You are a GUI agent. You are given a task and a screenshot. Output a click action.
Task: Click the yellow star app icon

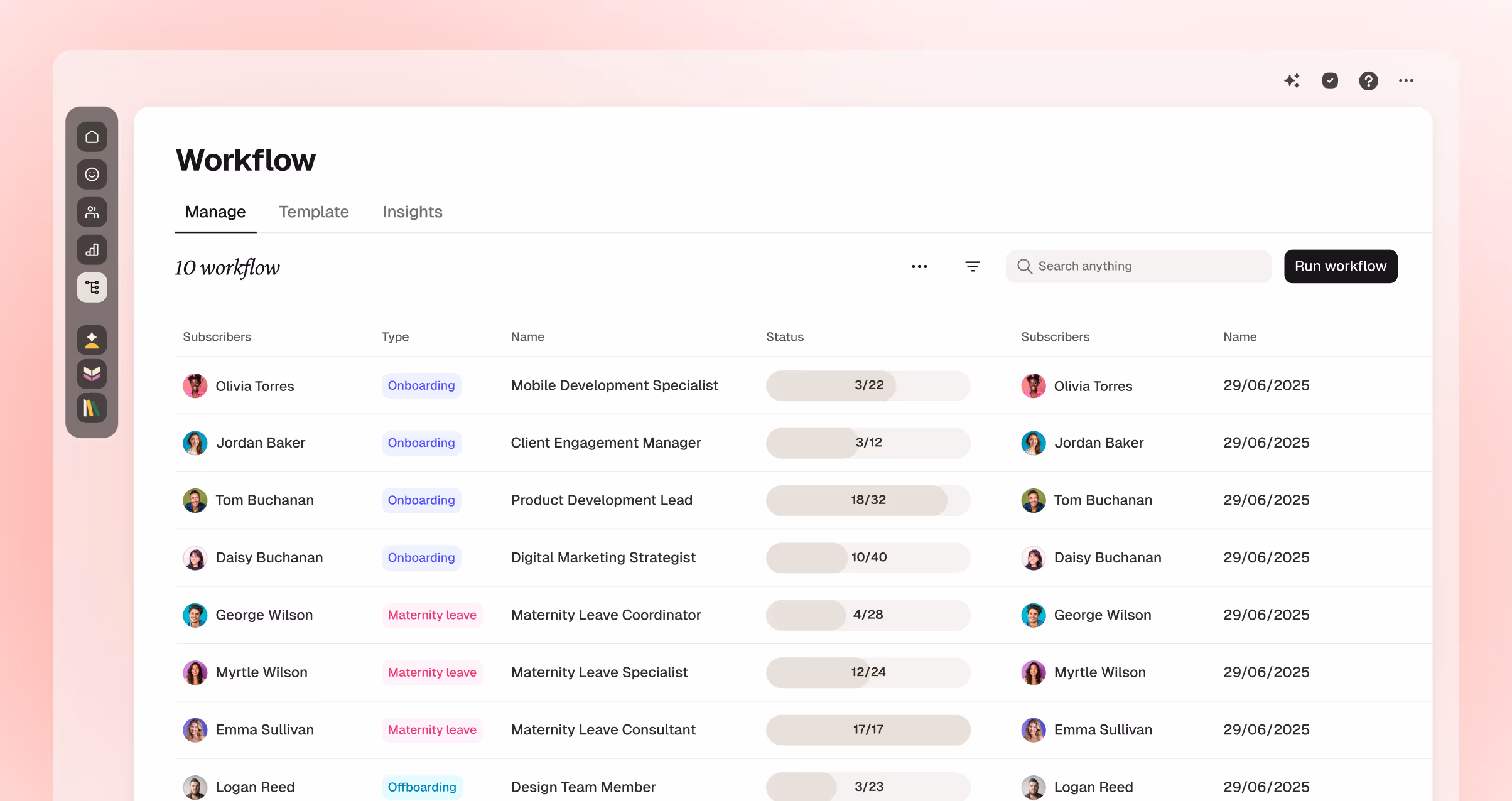point(92,340)
